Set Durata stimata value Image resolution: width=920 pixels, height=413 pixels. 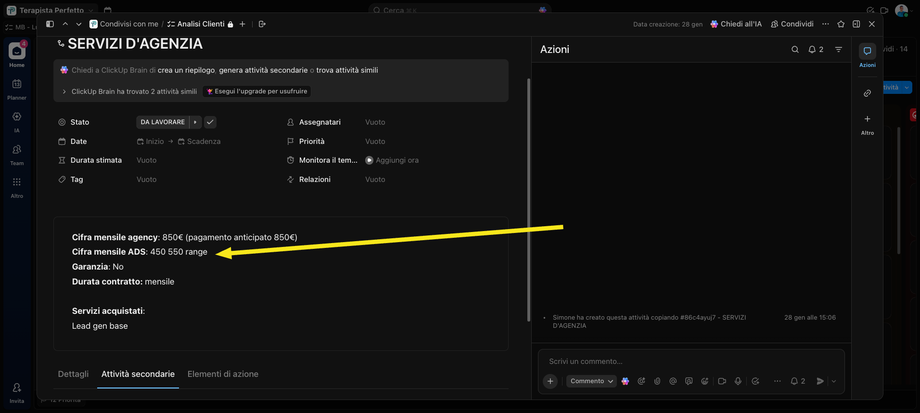click(x=147, y=160)
